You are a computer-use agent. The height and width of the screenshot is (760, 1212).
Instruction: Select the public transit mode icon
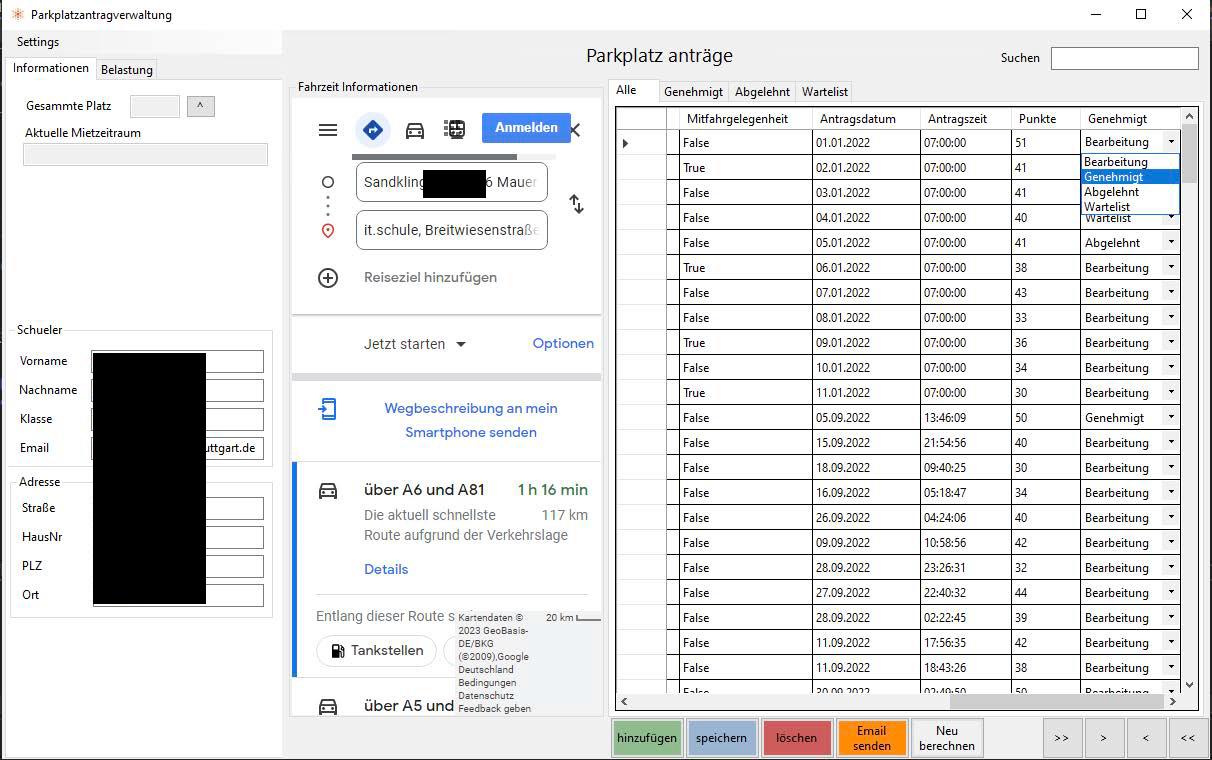pyautogui.click(x=454, y=129)
